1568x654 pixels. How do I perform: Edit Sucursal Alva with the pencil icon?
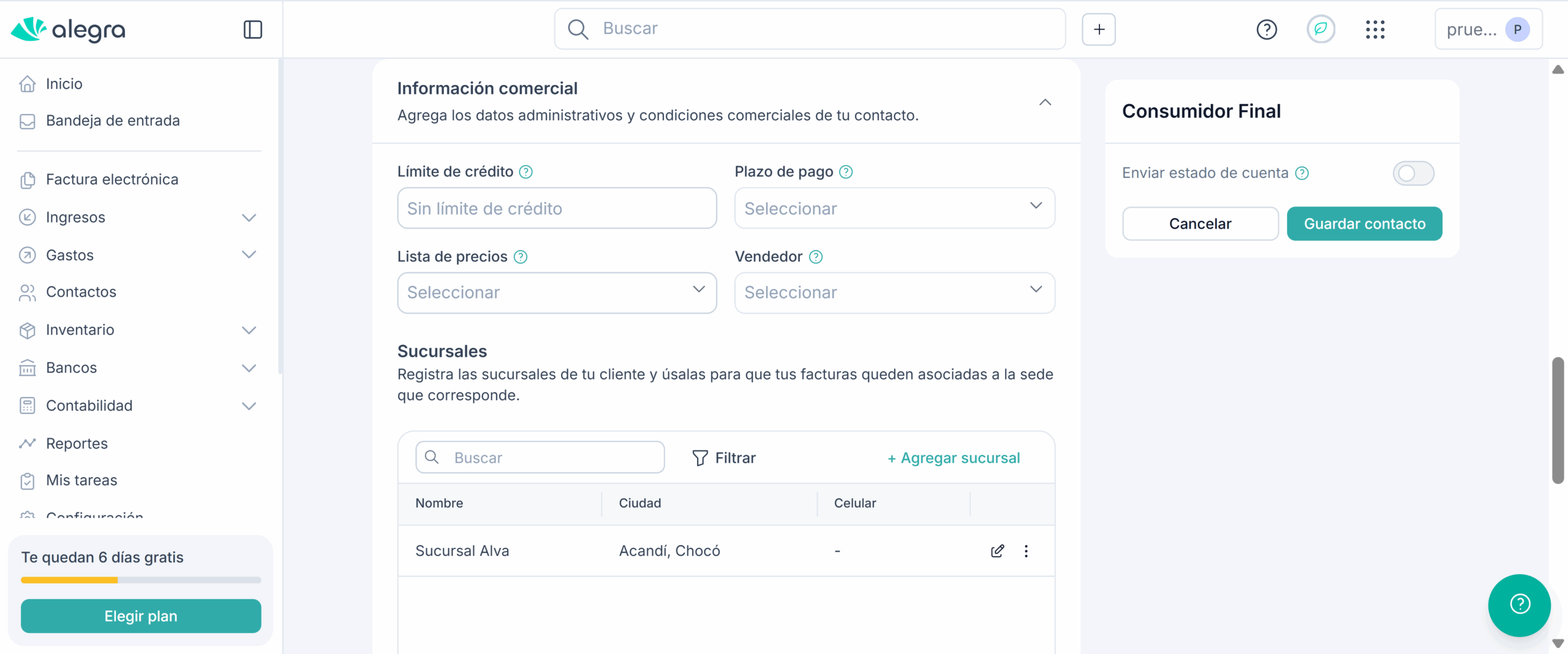pos(997,551)
